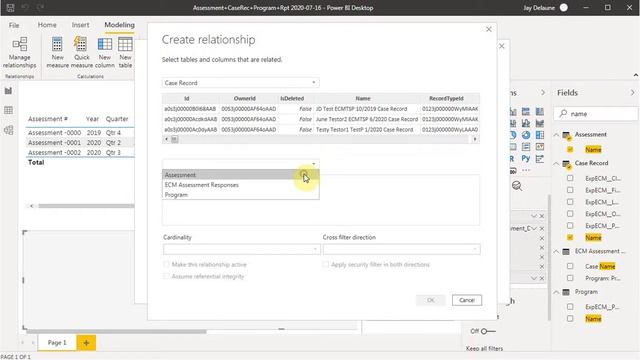Uncheck Name under Assessment table
Screen dimensions: 640x360
tap(570, 149)
